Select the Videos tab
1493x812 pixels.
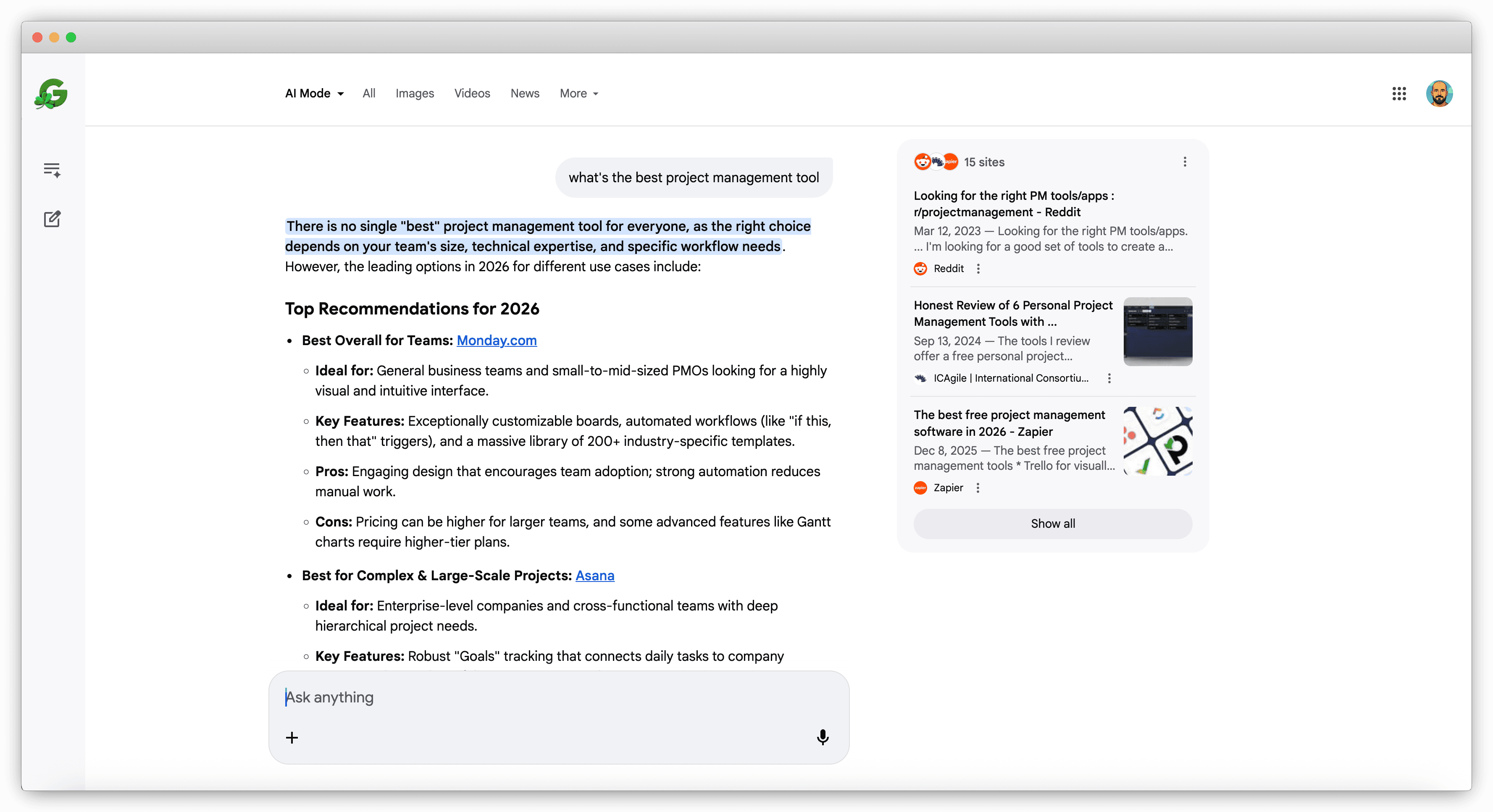472,94
